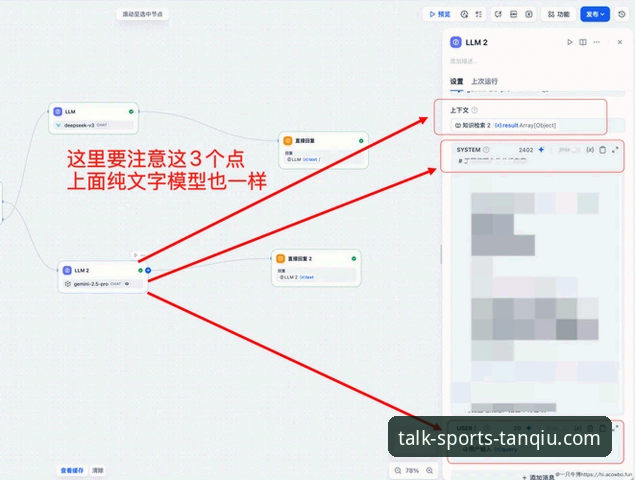This screenshot has width=635, height=480.
Task: Select the 直接回复 2 node
Action: 316,268
